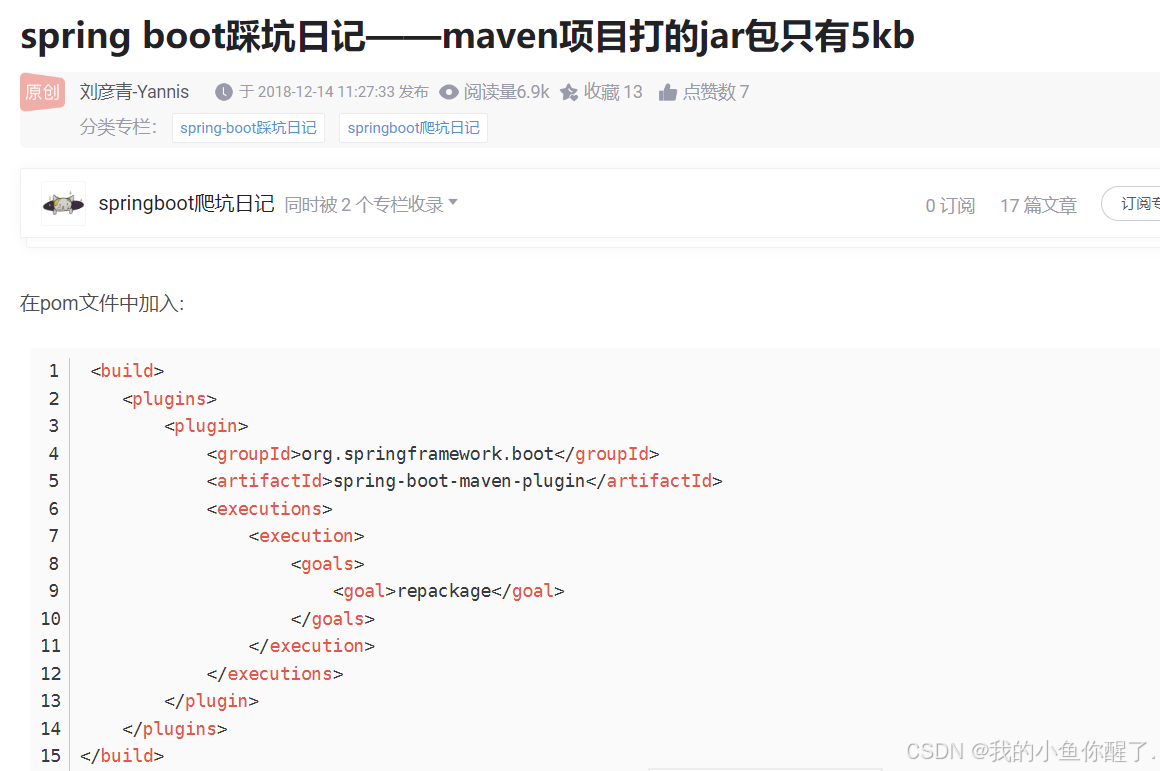Screen dimensions: 1160x771
Task: Open the springboot爬坑日记 column avatar
Action: [x=63, y=203]
